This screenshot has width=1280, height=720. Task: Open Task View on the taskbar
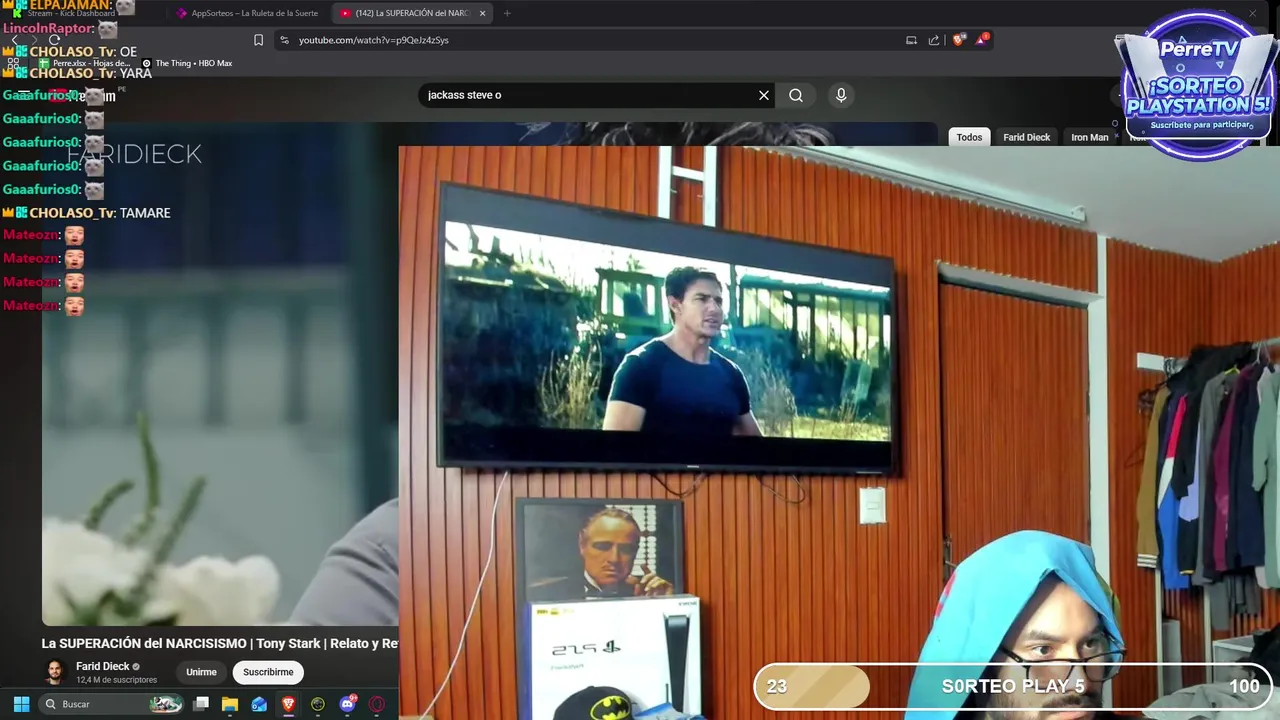(x=201, y=704)
